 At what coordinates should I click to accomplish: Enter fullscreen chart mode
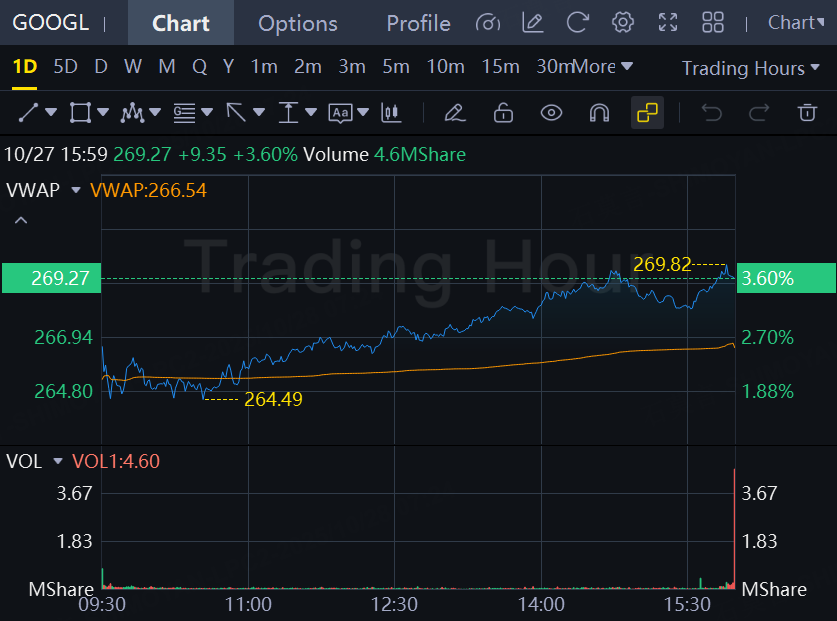click(668, 22)
